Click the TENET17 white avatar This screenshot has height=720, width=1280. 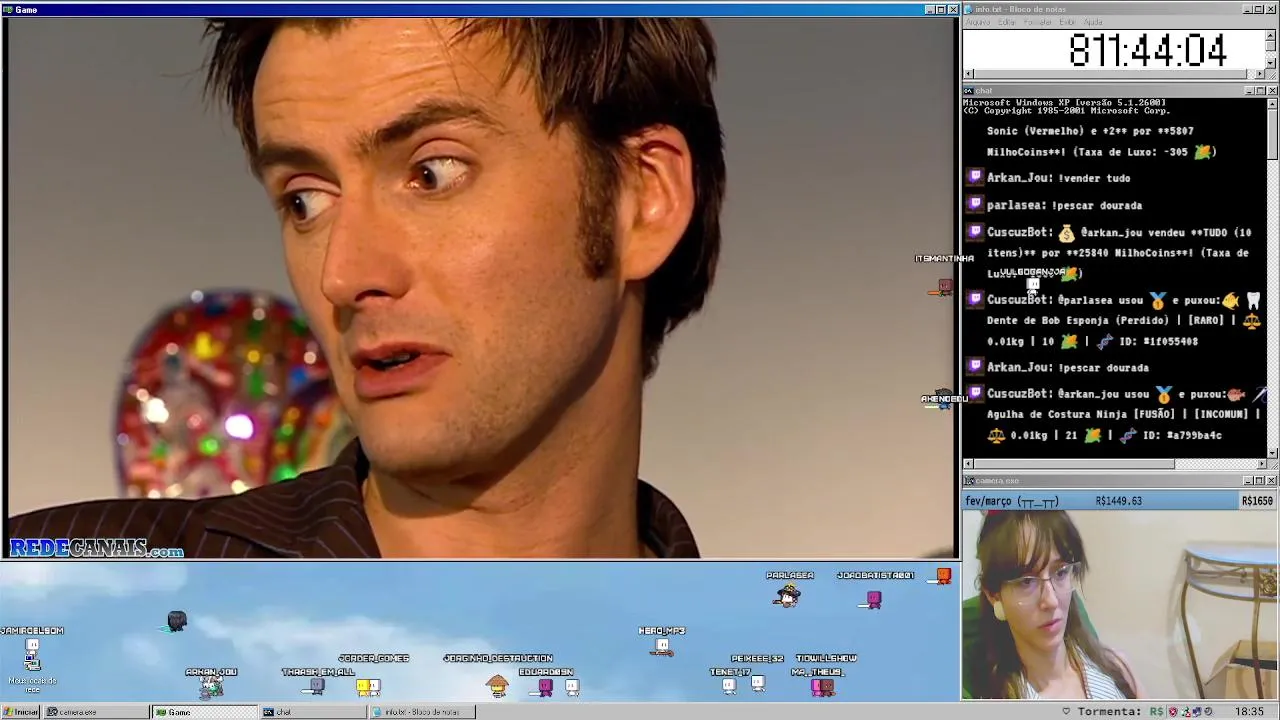729,686
